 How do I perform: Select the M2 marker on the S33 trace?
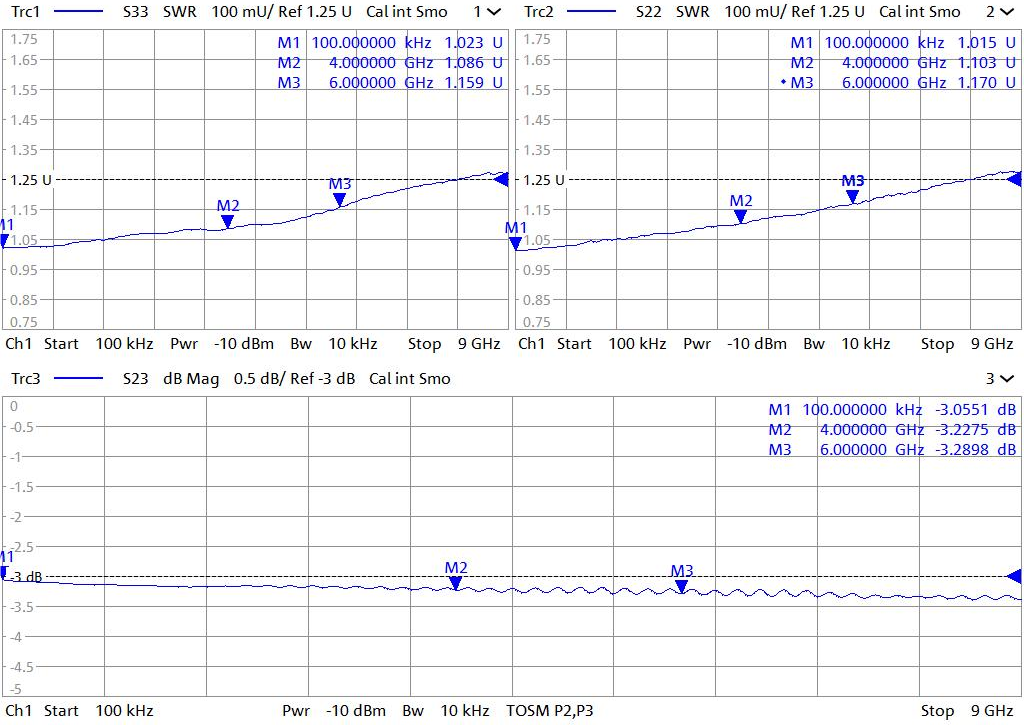tap(228, 221)
